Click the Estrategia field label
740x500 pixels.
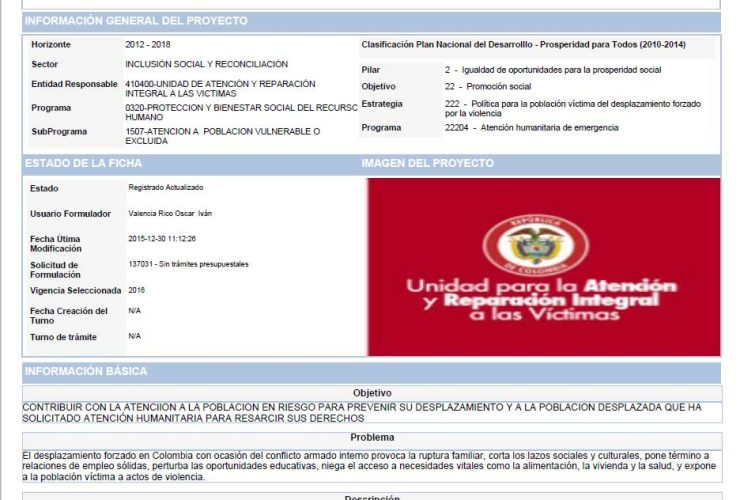(382, 104)
